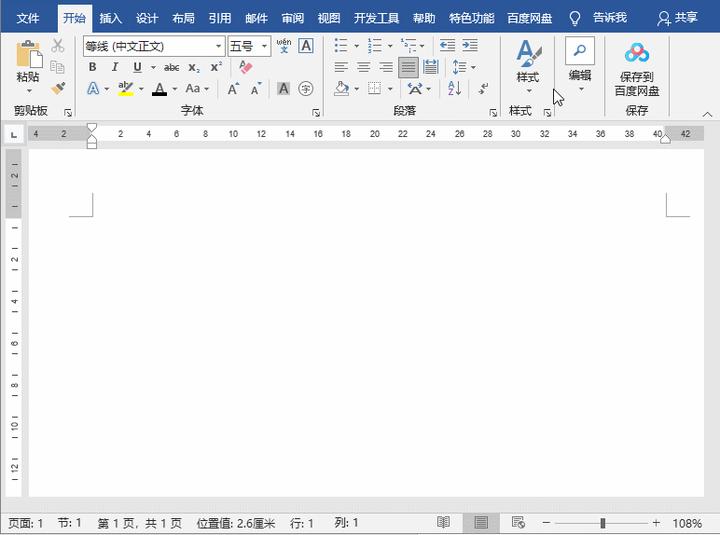The width and height of the screenshot is (720, 535).
Task: Switch to Web Layout view in status bar
Action: [518, 522]
